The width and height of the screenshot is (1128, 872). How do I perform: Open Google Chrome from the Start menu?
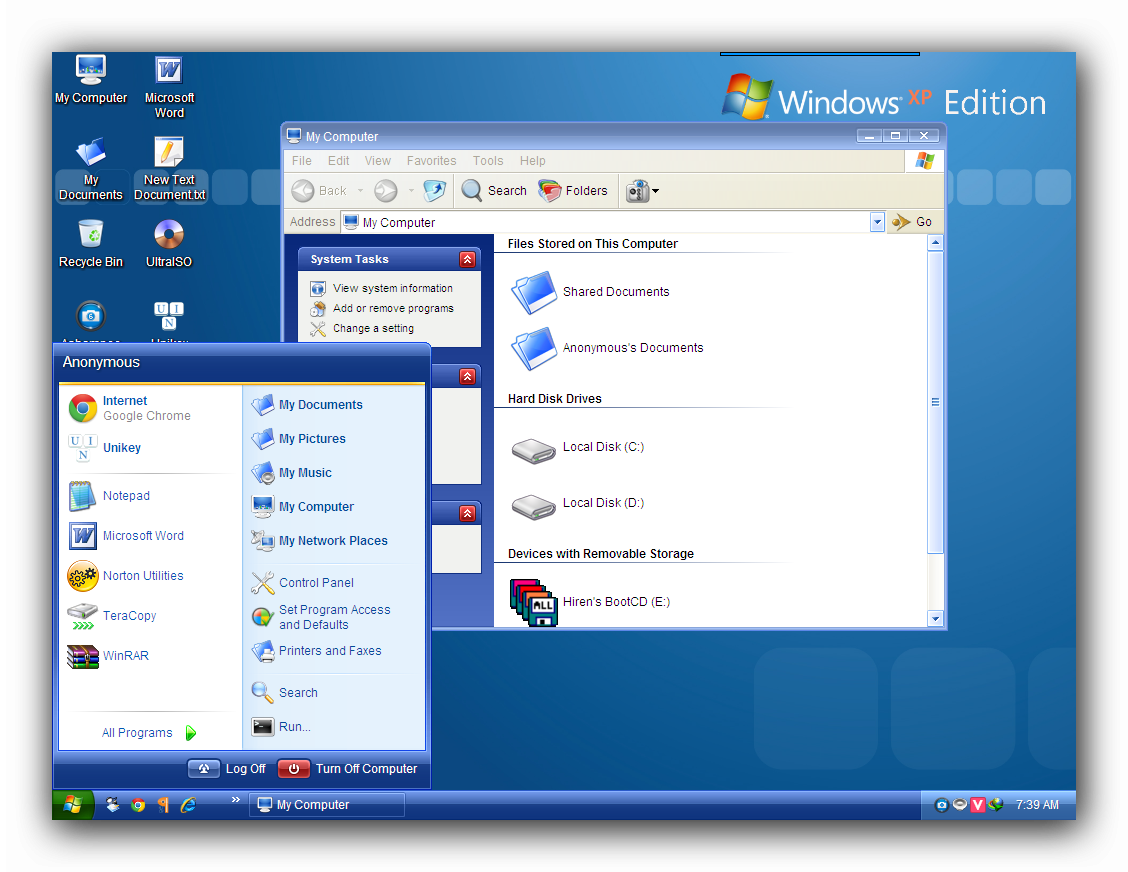(x=130, y=408)
